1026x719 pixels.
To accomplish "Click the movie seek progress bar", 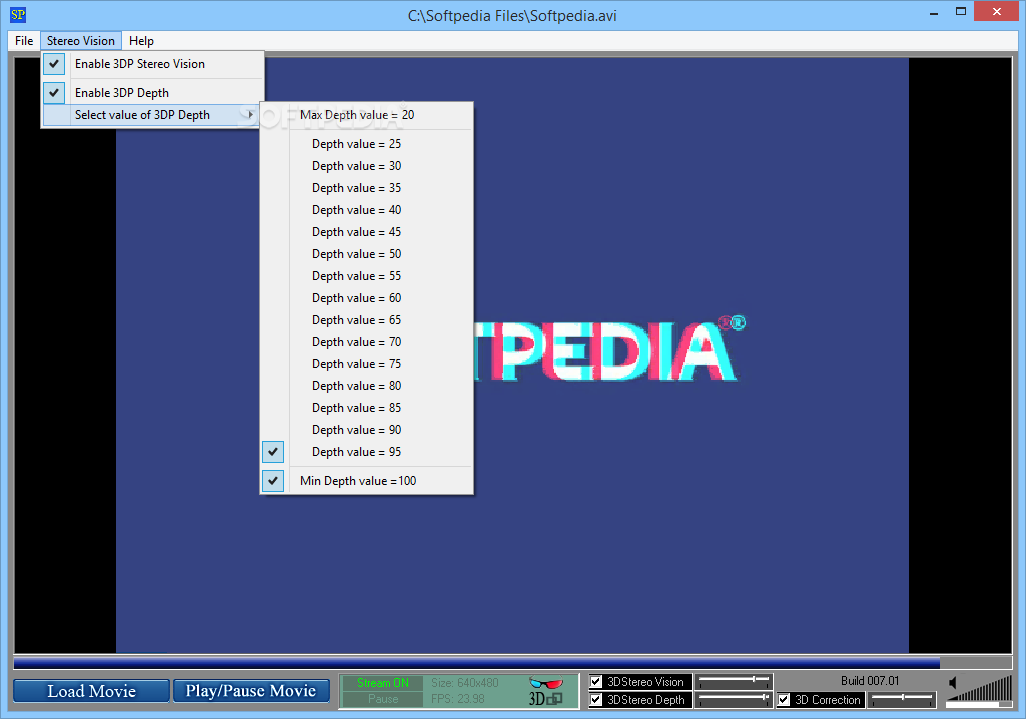I will (512, 663).
